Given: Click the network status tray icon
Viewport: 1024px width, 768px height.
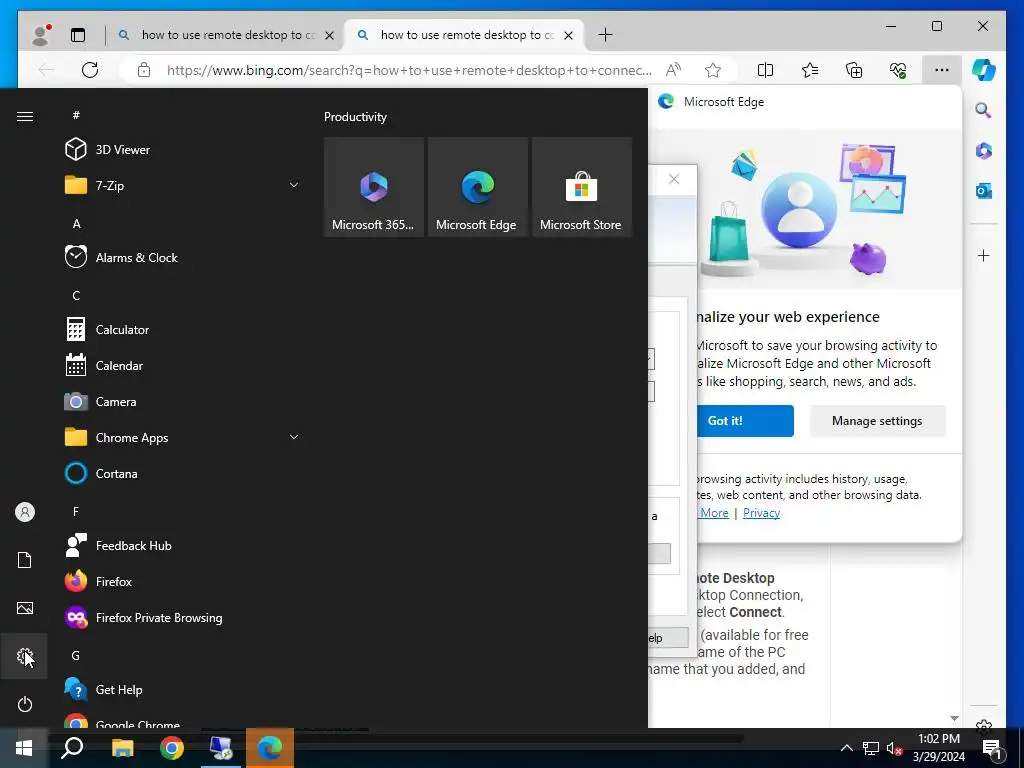Looking at the screenshot, I should coord(871,748).
